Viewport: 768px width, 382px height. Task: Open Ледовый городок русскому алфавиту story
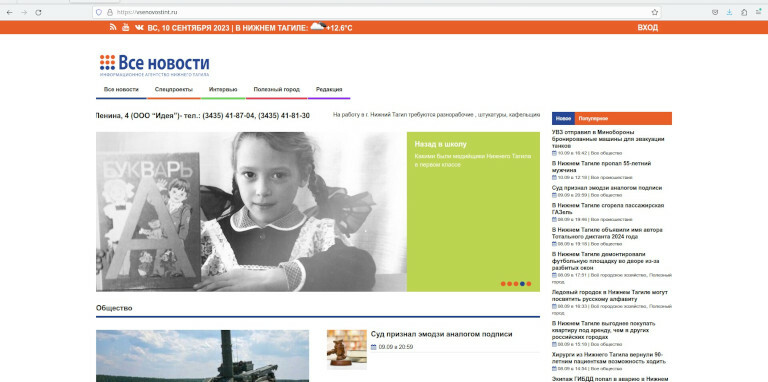(610, 296)
